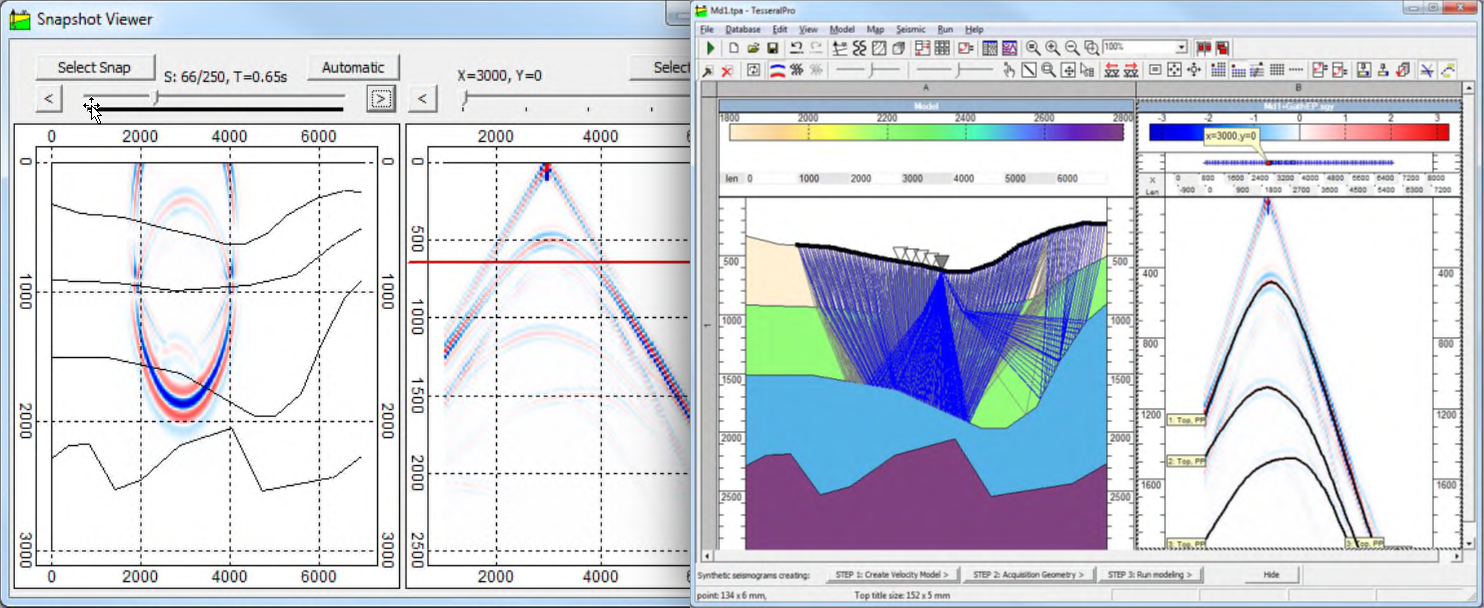This screenshot has width=1484, height=608.
Task: Click STEP 1: Create Velocity Model
Action: [894, 575]
